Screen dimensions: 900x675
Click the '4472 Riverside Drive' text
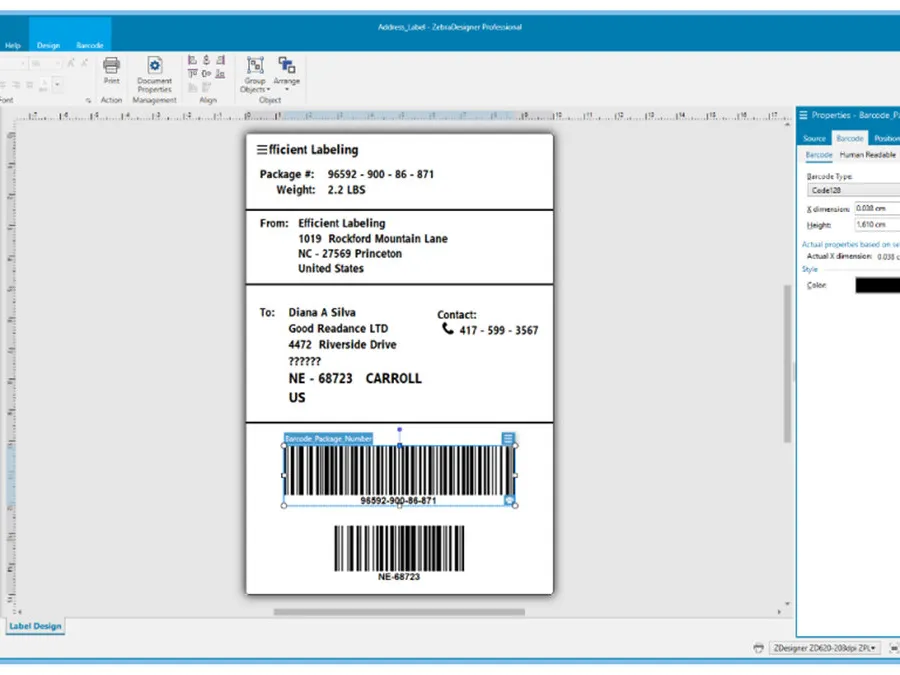tap(342, 345)
